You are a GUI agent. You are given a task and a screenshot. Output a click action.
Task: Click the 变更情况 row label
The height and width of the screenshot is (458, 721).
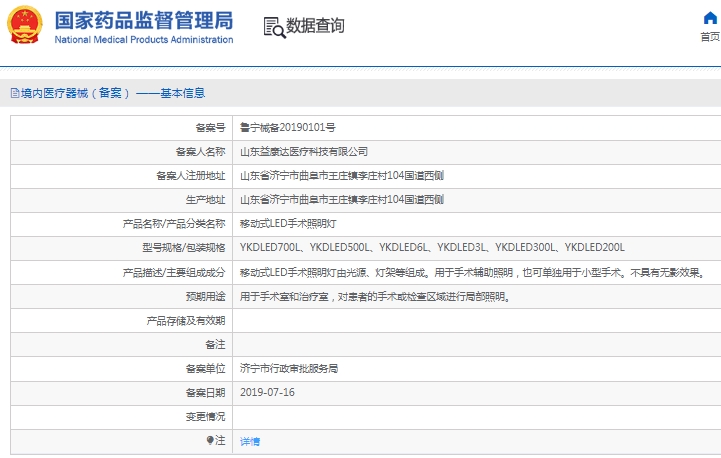206,416
